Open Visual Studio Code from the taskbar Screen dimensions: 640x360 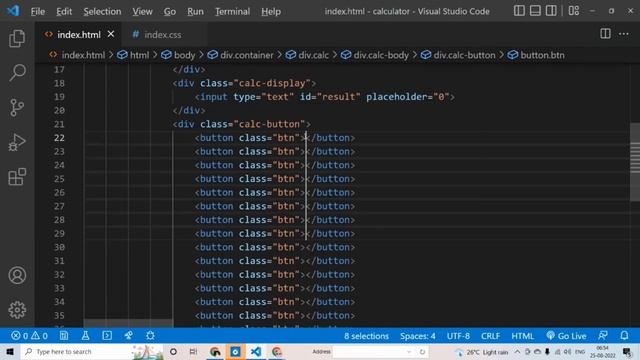pos(256,351)
